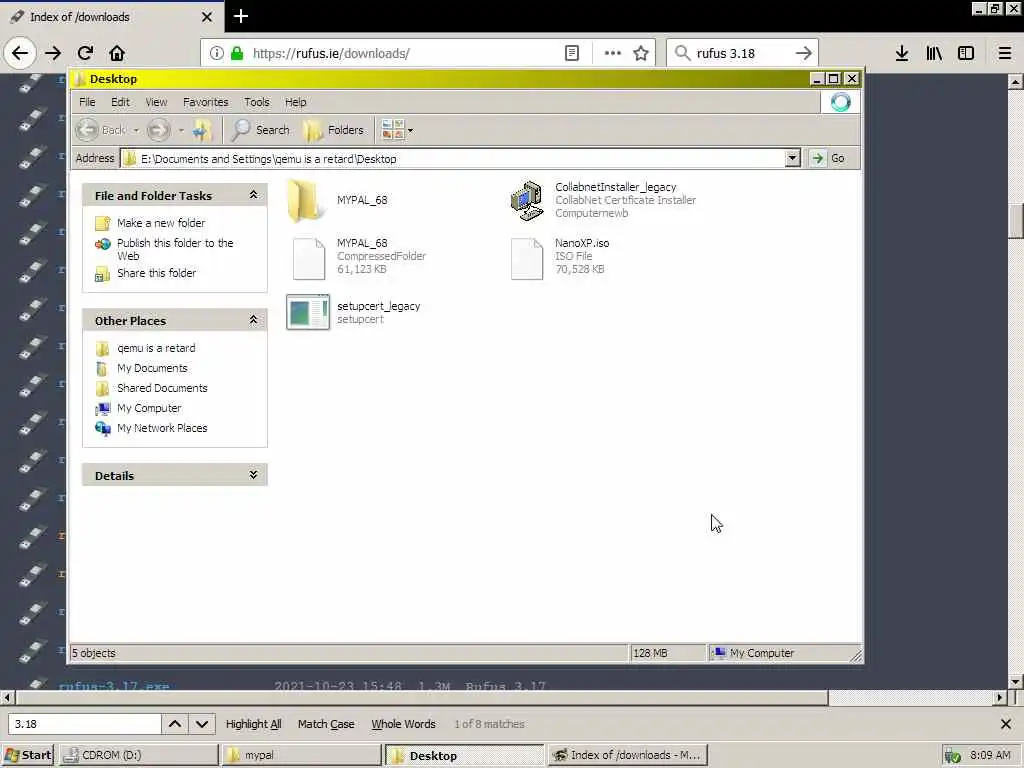The width and height of the screenshot is (1024, 768).
Task: Open My Computer from Other Places
Action: pos(149,408)
